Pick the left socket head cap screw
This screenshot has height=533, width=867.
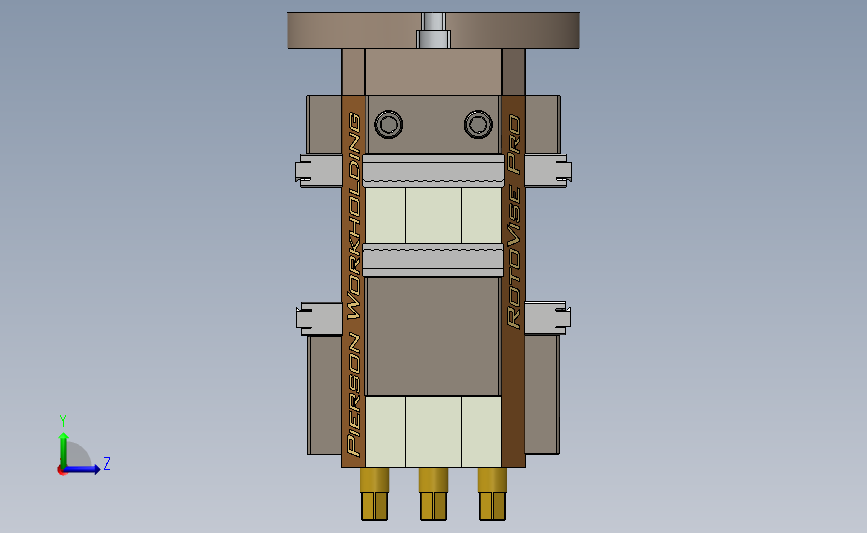[x=388, y=124]
